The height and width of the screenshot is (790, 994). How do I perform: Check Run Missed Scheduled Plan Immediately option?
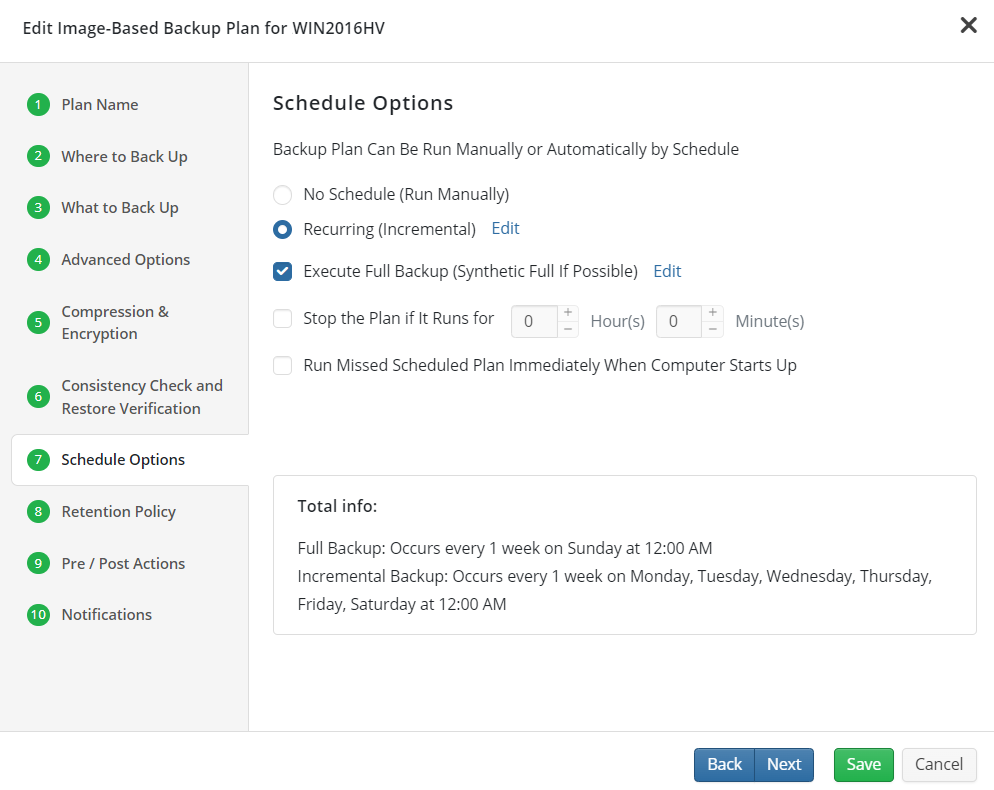pos(282,366)
